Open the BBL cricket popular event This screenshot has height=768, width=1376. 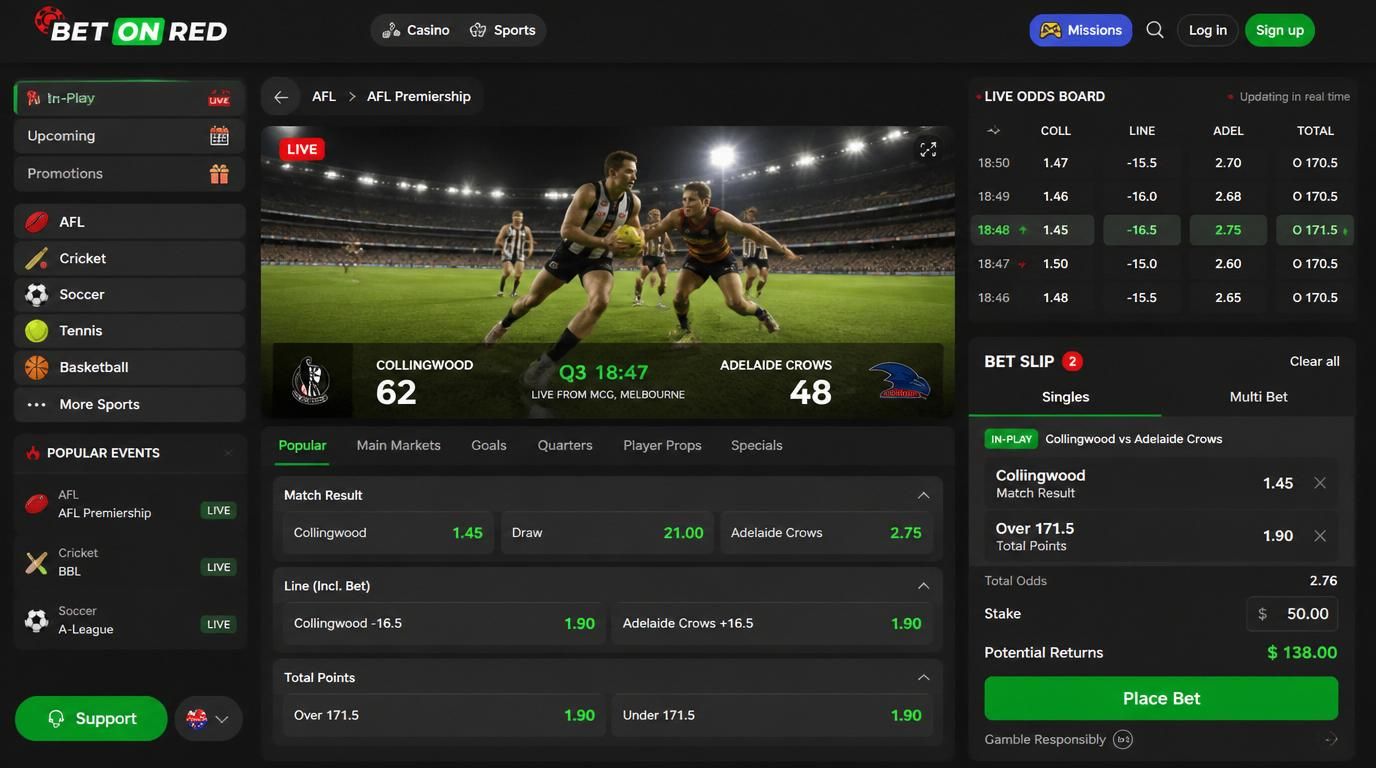point(130,563)
